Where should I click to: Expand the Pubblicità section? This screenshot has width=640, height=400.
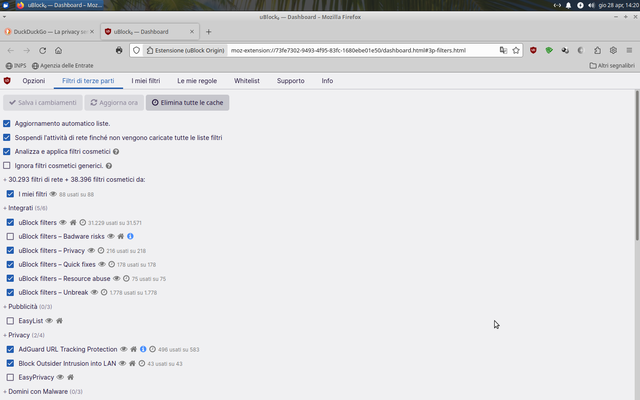pyautogui.click(x=28, y=307)
